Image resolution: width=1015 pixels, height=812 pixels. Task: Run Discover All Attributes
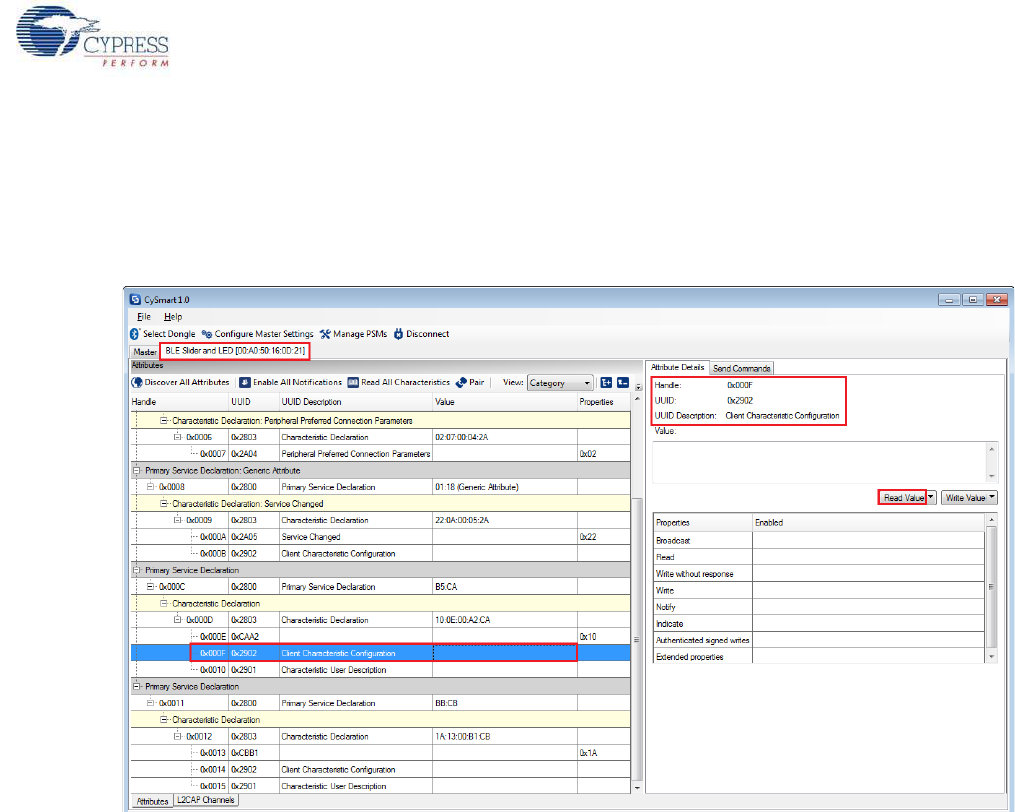181,383
